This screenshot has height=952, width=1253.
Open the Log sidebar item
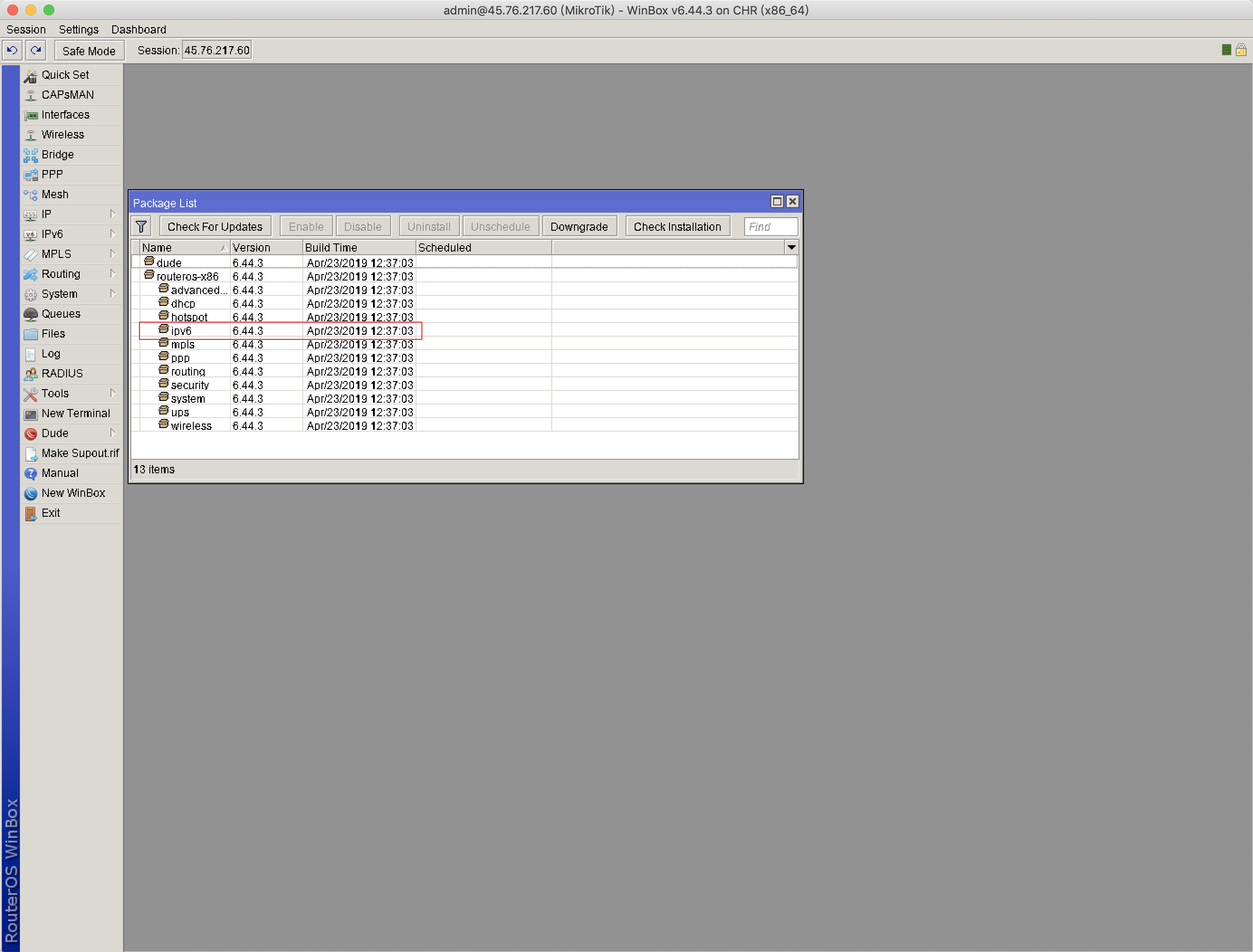(72, 353)
